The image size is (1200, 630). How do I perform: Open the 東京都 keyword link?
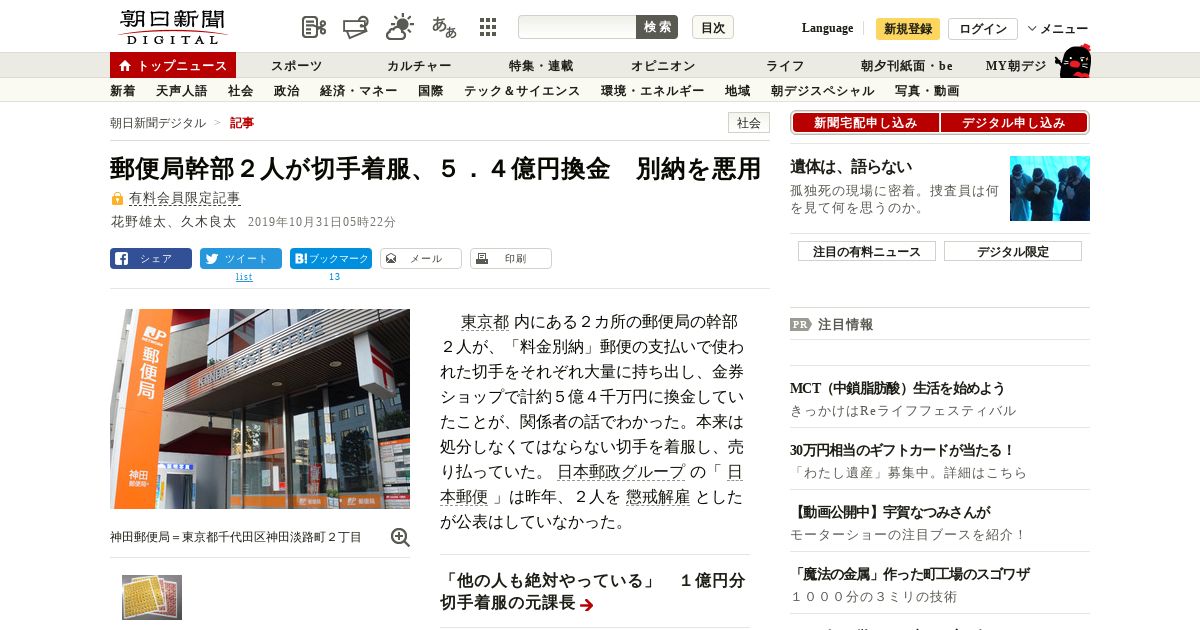click(485, 322)
